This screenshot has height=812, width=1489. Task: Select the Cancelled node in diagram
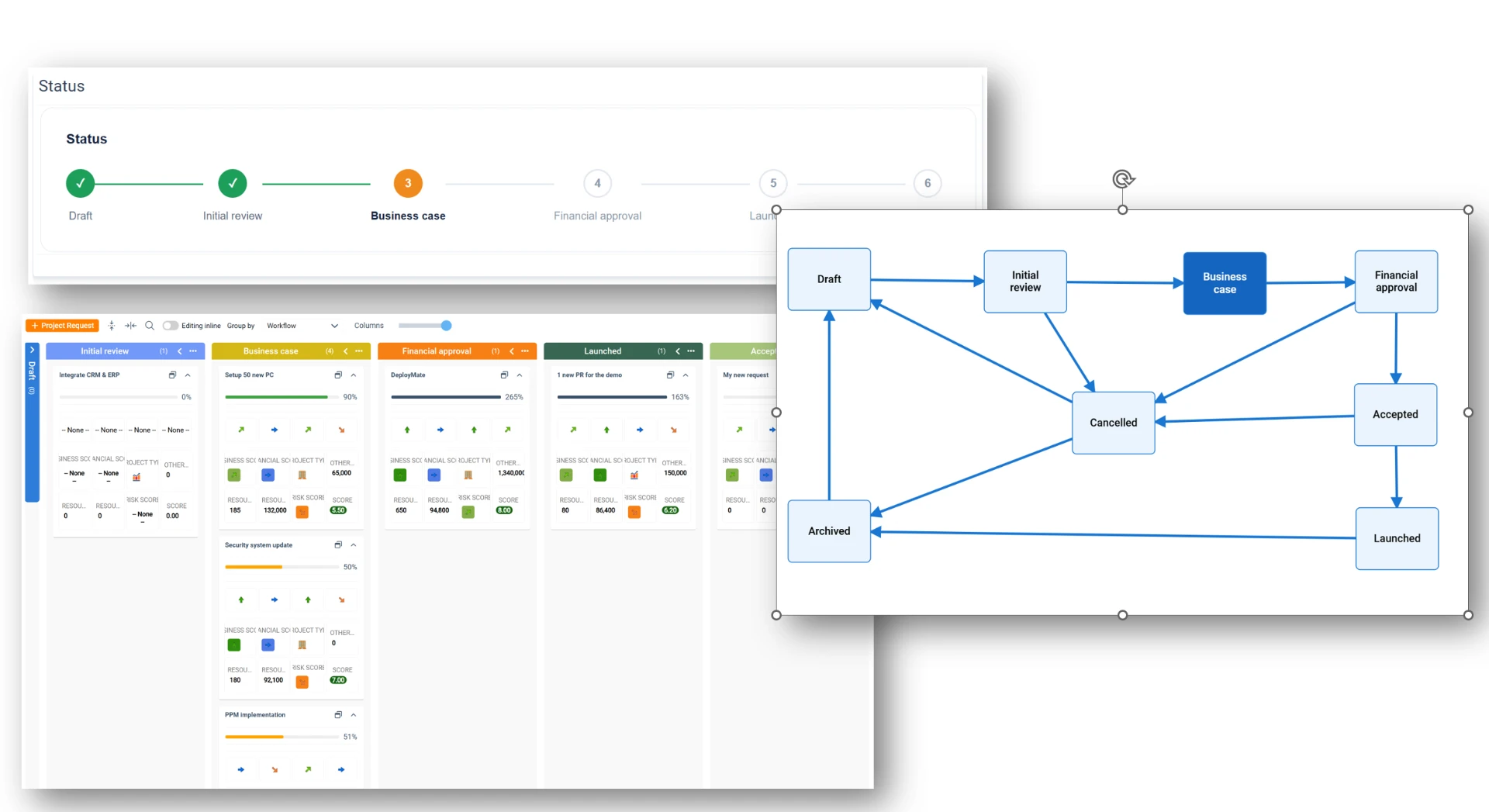click(1114, 423)
